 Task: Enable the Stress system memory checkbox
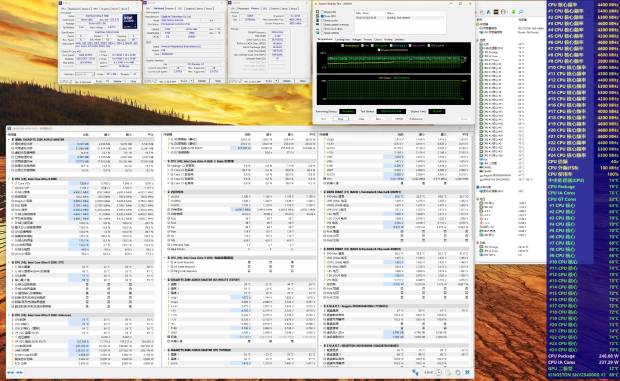pyautogui.click(x=322, y=25)
